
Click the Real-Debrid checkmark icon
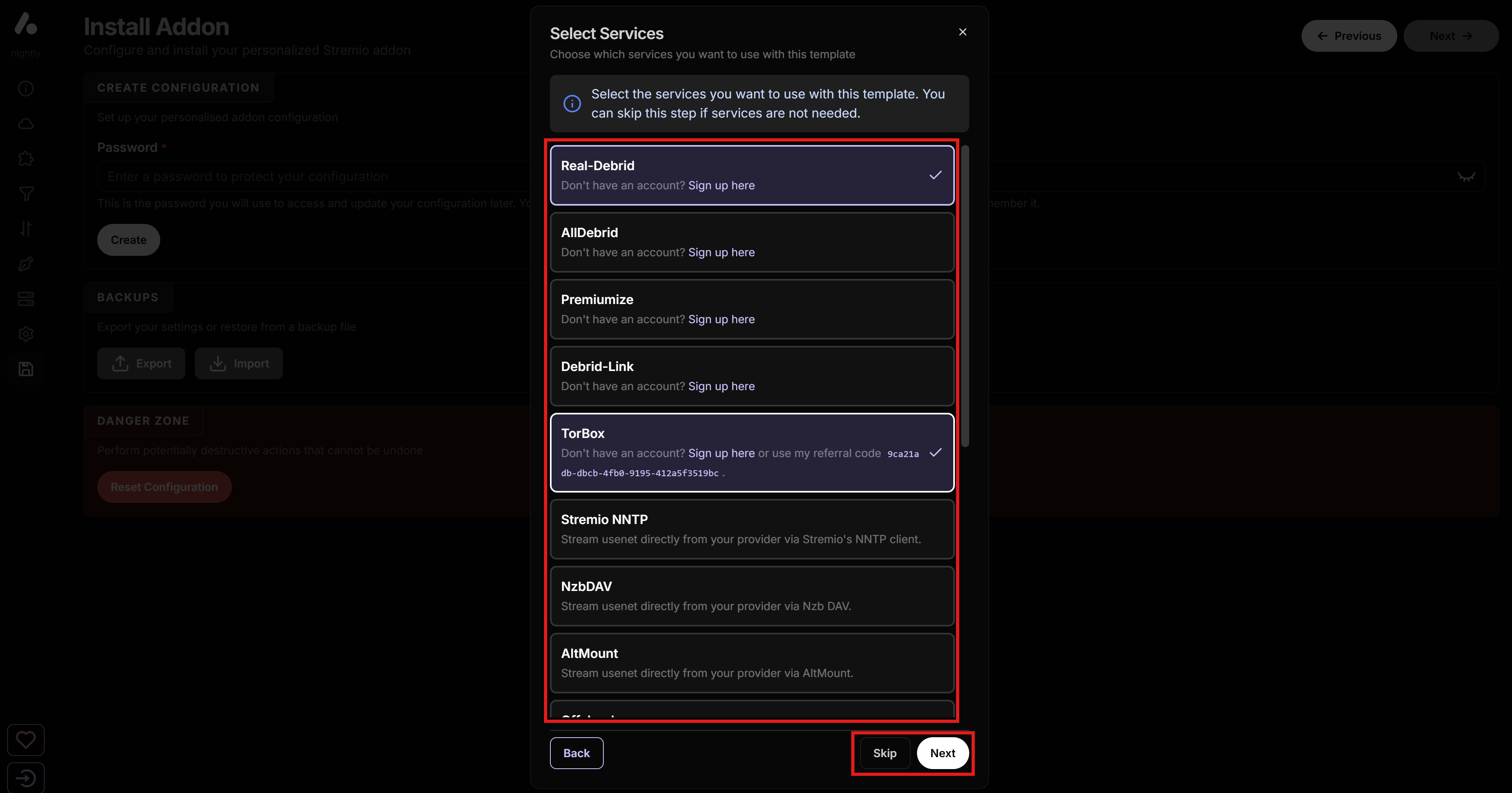[936, 175]
